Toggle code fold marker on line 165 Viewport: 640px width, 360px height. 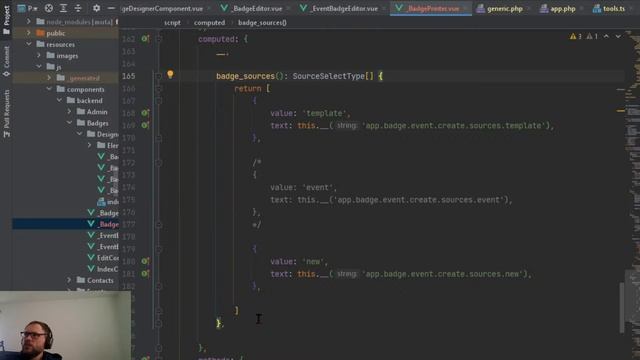(159, 76)
